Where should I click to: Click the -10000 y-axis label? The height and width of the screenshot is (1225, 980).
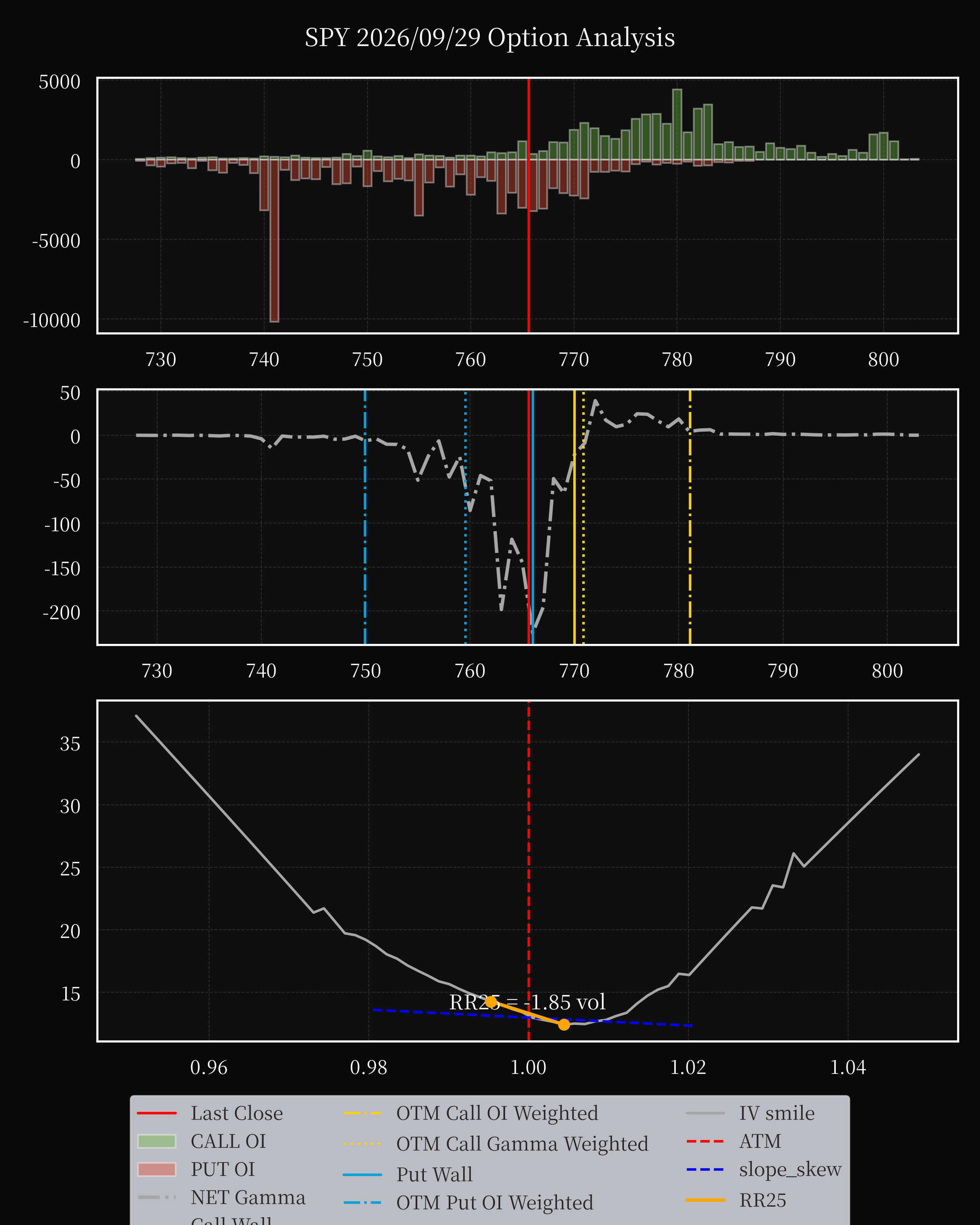pos(52,321)
